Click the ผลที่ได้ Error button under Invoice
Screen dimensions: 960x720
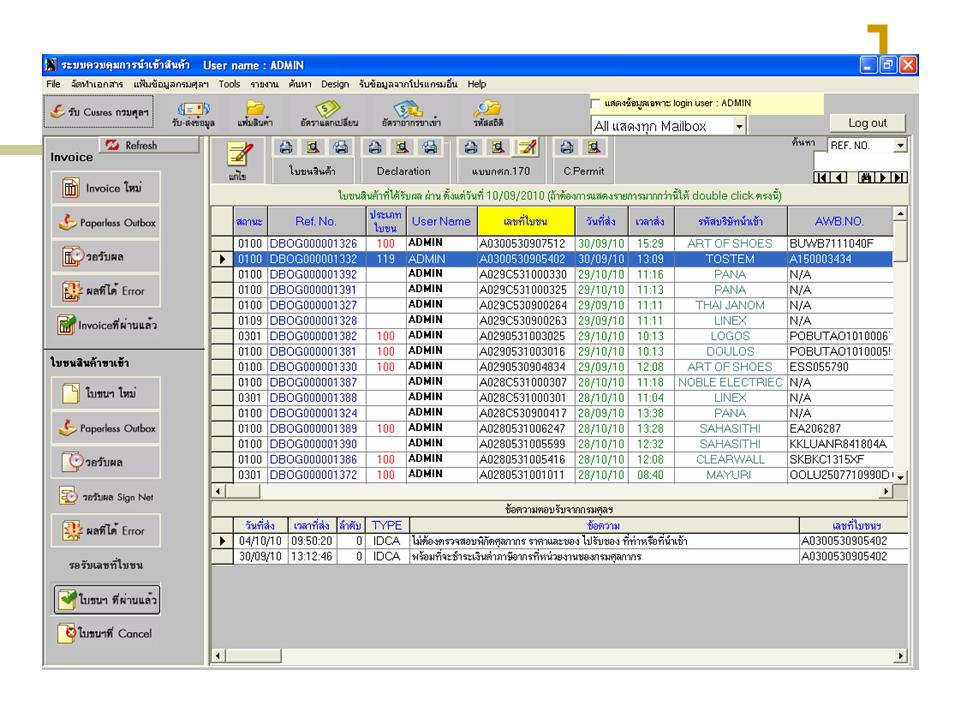tap(105, 290)
